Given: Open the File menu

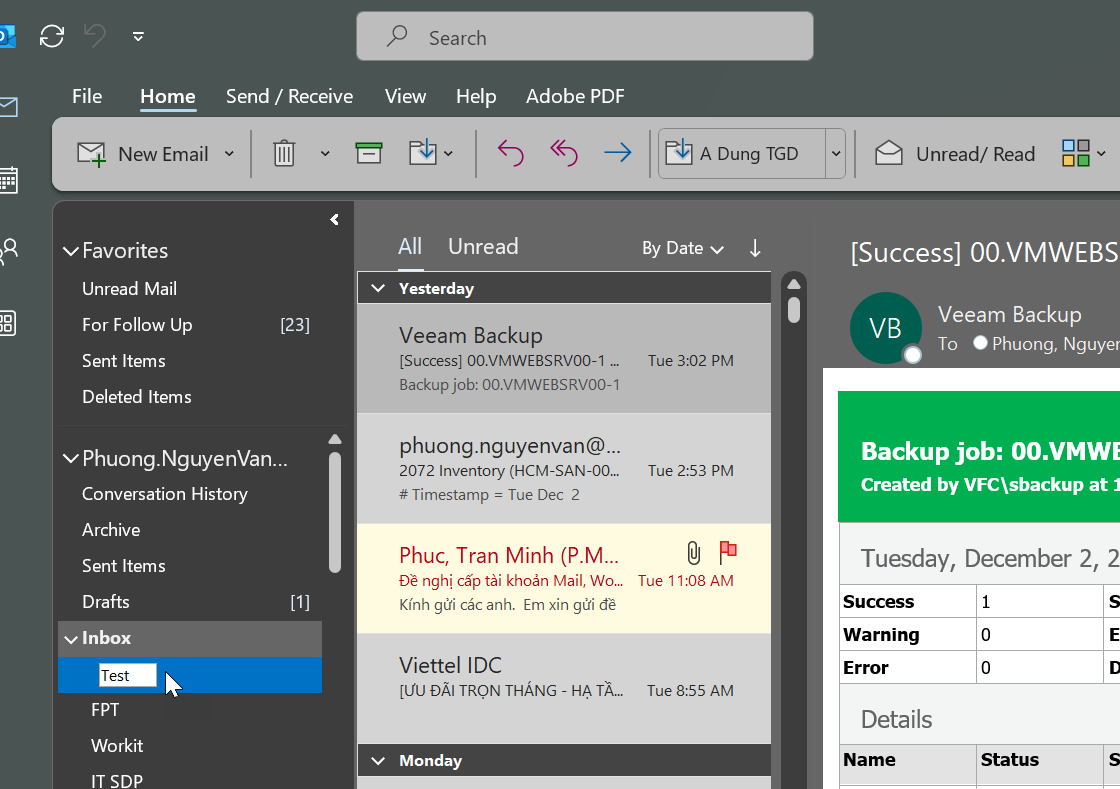Looking at the screenshot, I should click(x=87, y=96).
